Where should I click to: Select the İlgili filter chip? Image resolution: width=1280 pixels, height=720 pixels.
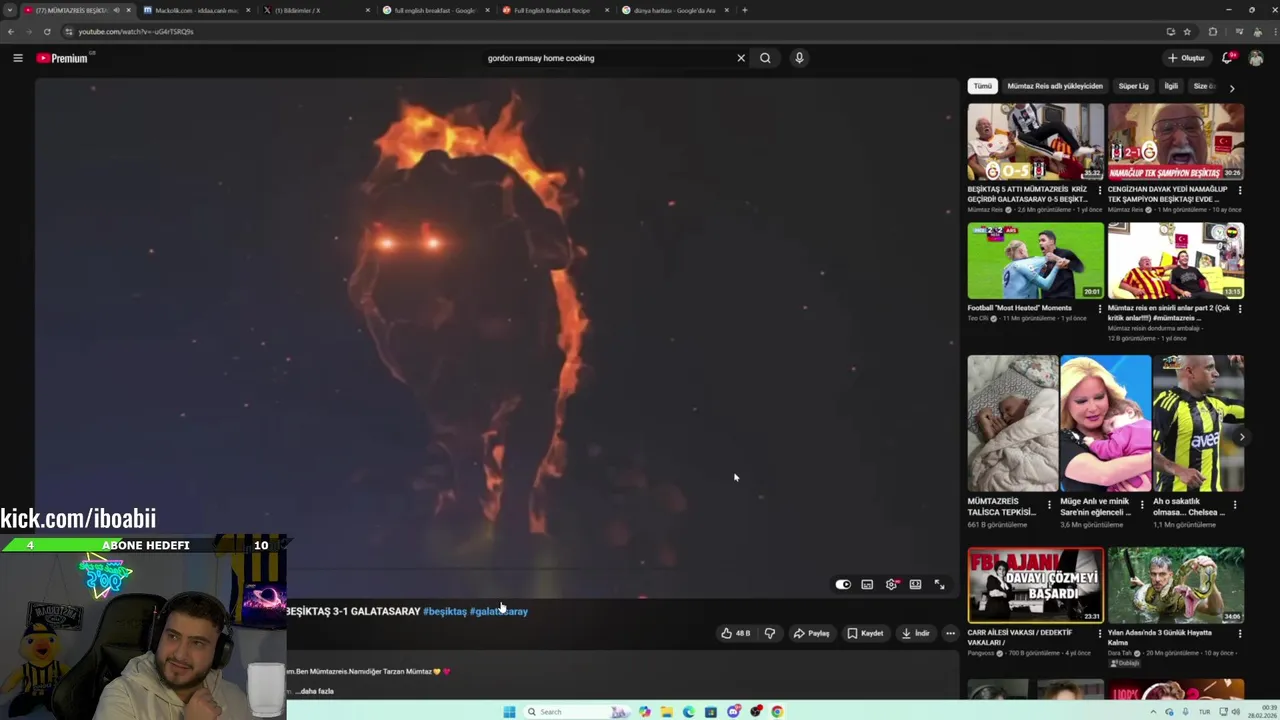coord(1171,86)
